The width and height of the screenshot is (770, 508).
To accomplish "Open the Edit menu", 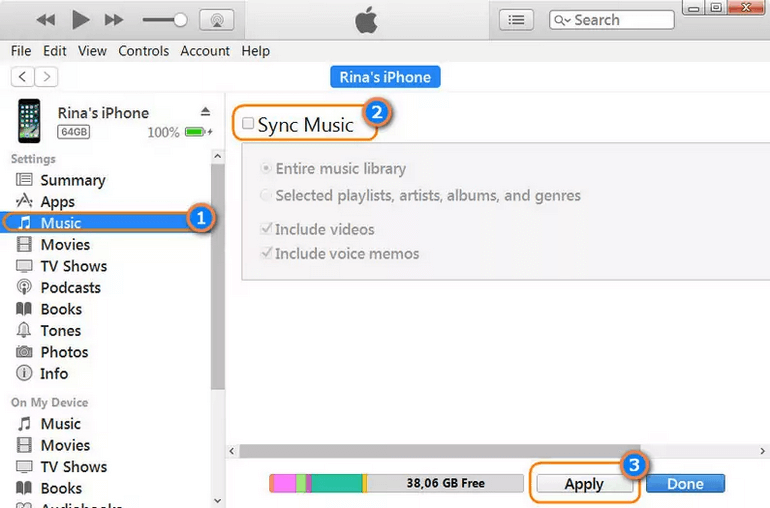I will click(55, 51).
